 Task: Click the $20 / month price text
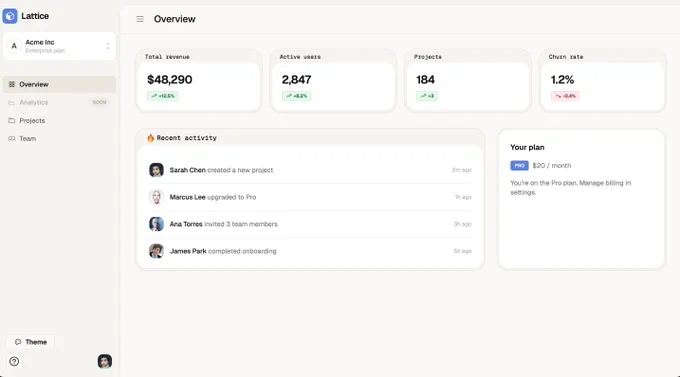tap(552, 166)
